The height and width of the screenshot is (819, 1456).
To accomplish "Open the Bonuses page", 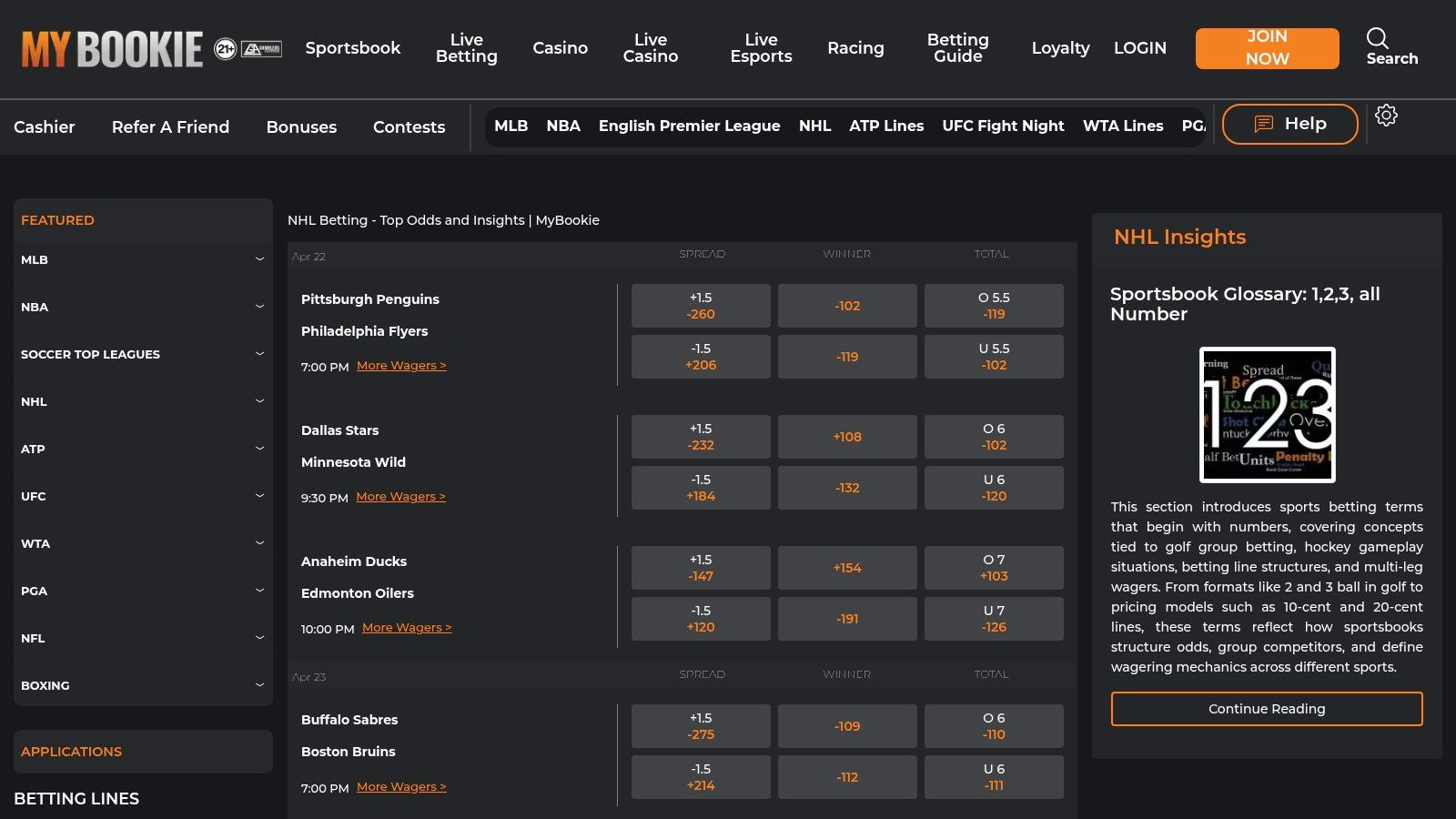I will coord(301,126).
